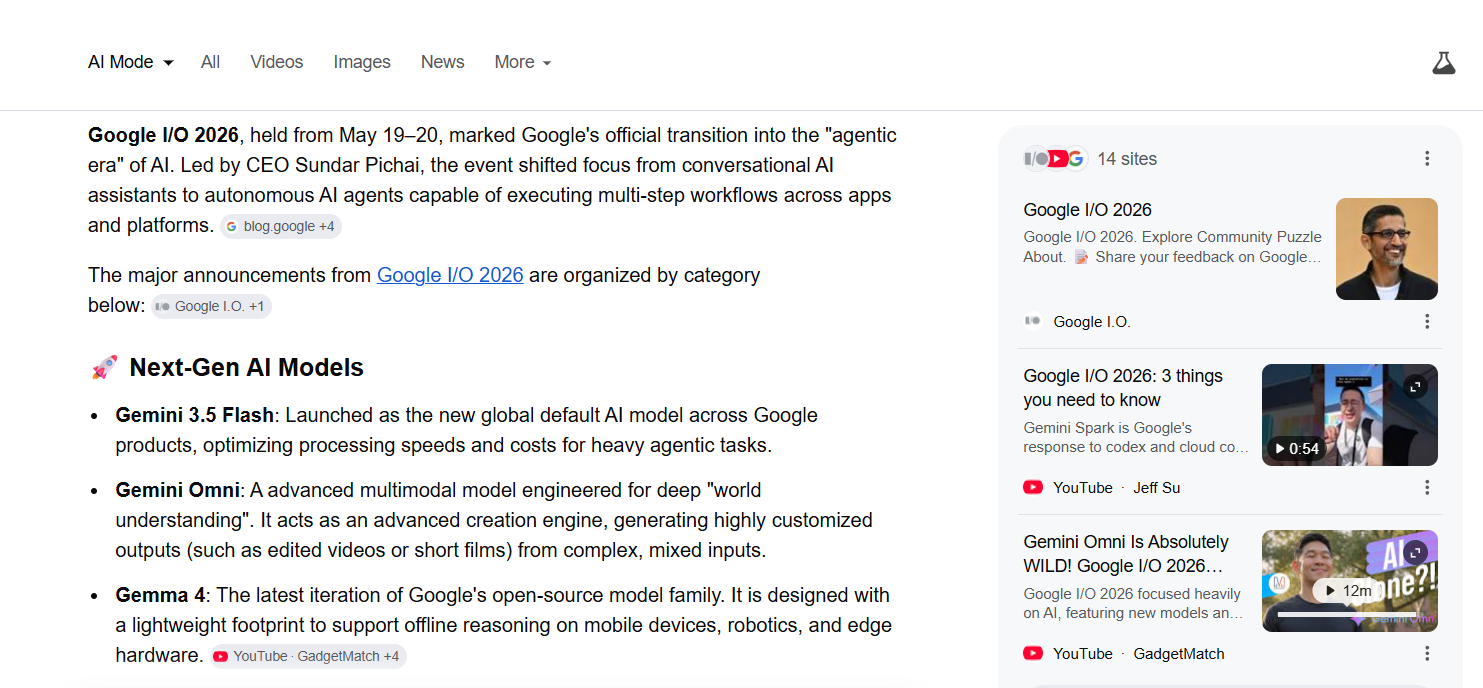
Task: Switch to the All tab
Action: click(x=210, y=62)
